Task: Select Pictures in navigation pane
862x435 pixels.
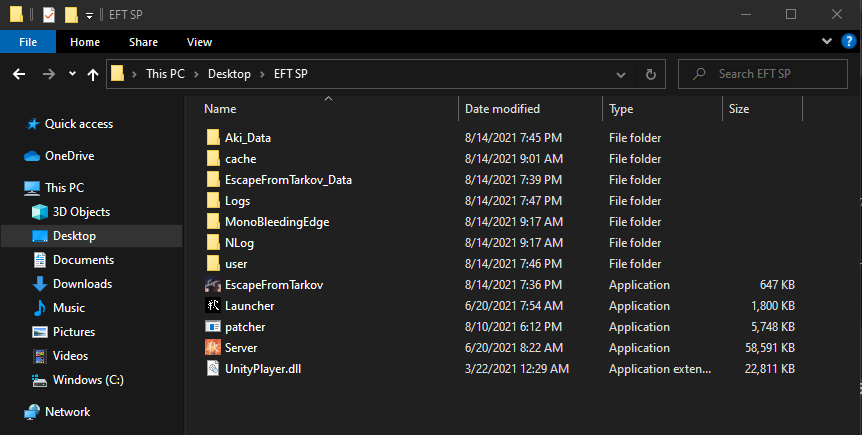Action: [x=74, y=332]
